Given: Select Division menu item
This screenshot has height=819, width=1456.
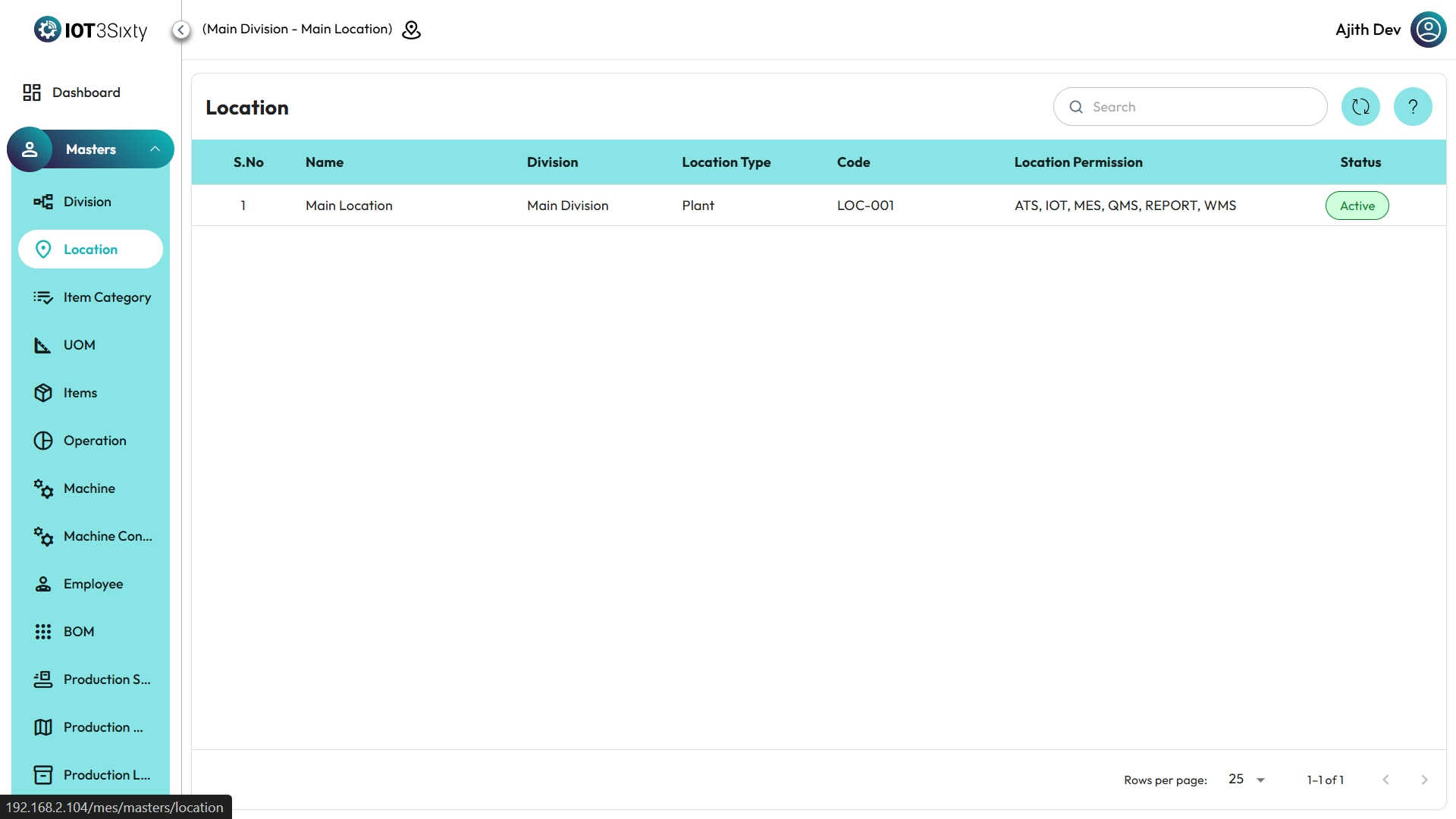Looking at the screenshot, I should (87, 202).
